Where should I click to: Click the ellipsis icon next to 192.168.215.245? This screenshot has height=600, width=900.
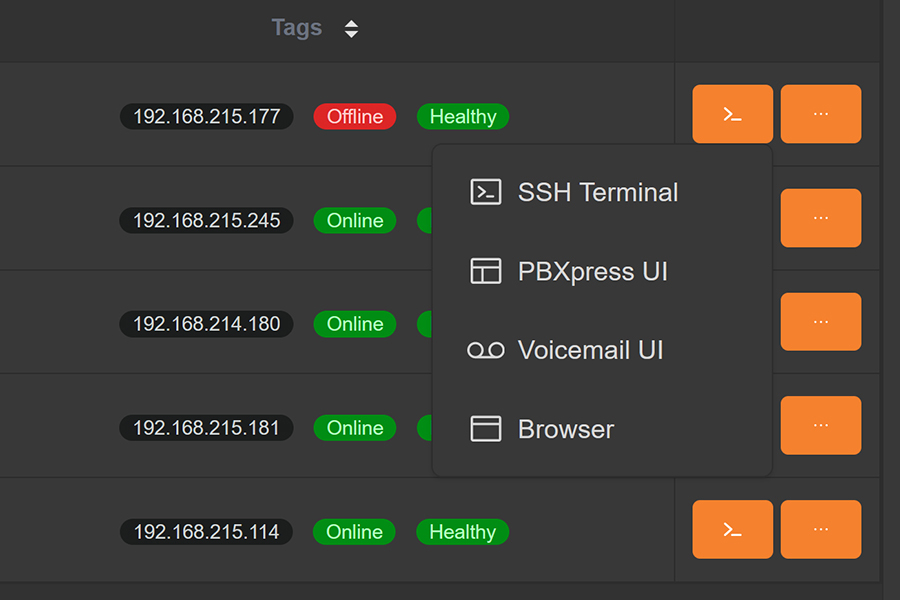[x=820, y=217]
